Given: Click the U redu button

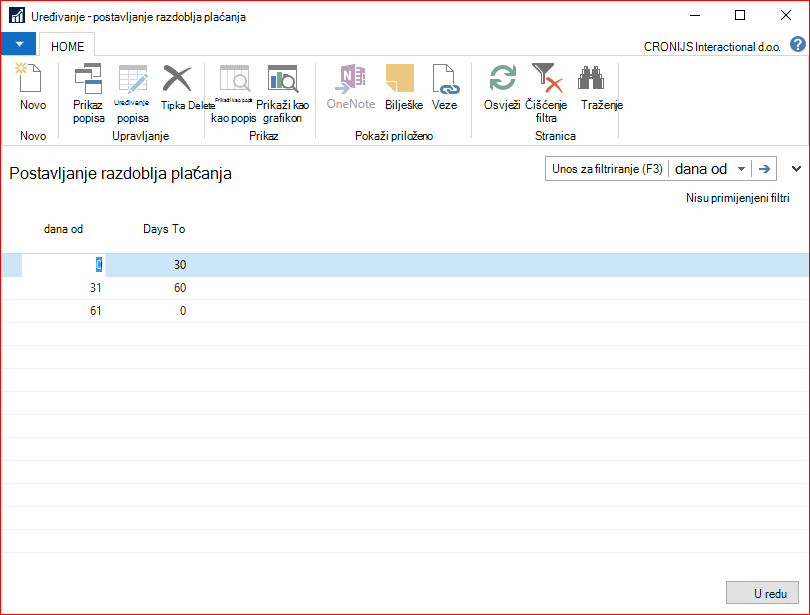Looking at the screenshot, I should tap(762, 593).
